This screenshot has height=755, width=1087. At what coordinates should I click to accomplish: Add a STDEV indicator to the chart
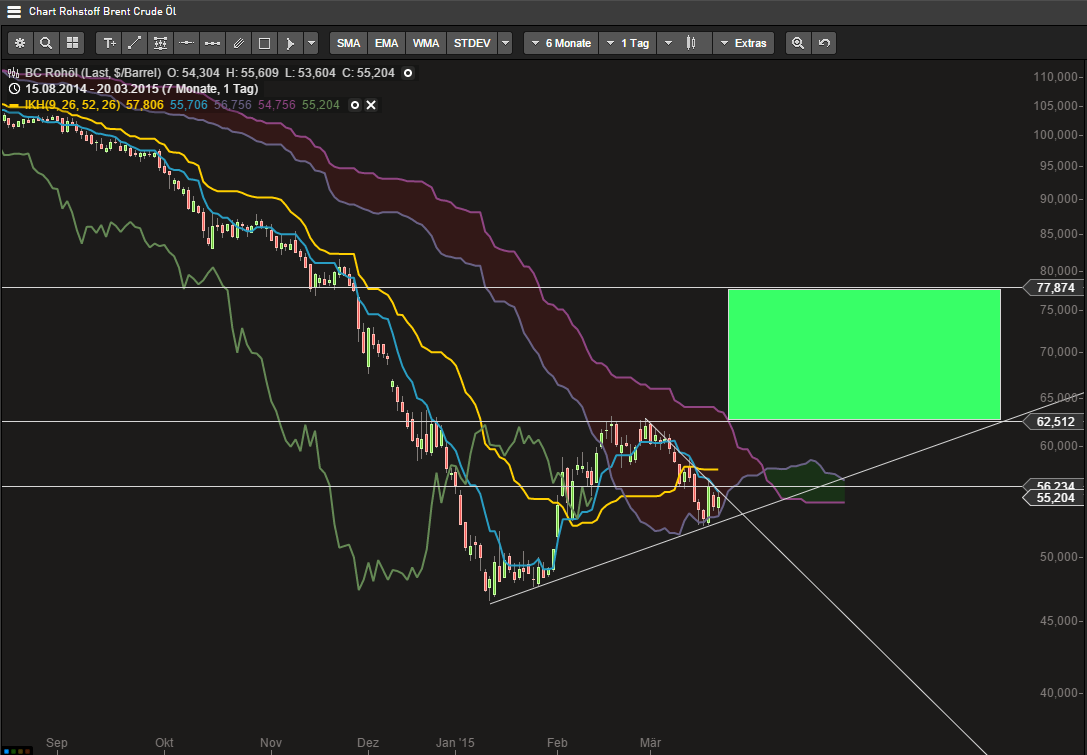click(x=470, y=43)
